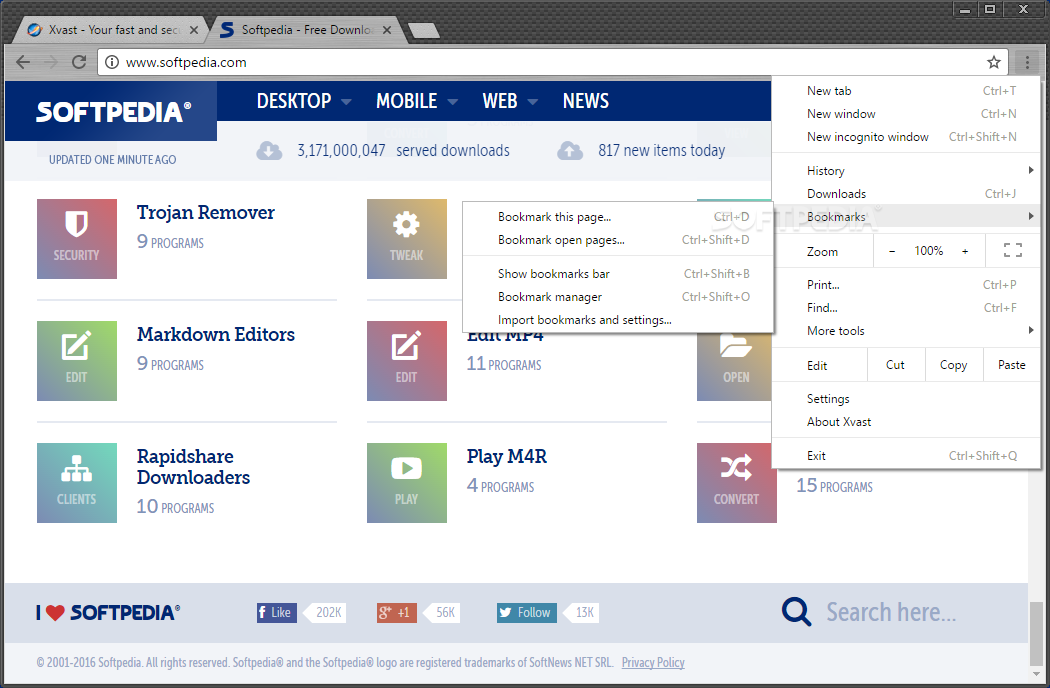1050x688 pixels.
Task: Open the Trojan Remover link
Action: click(206, 212)
